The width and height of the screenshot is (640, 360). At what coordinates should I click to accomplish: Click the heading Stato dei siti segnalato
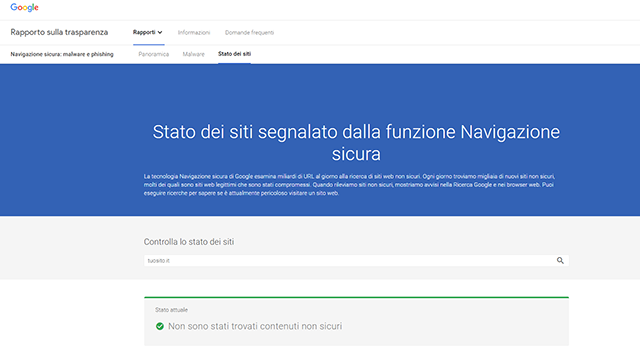(x=356, y=143)
